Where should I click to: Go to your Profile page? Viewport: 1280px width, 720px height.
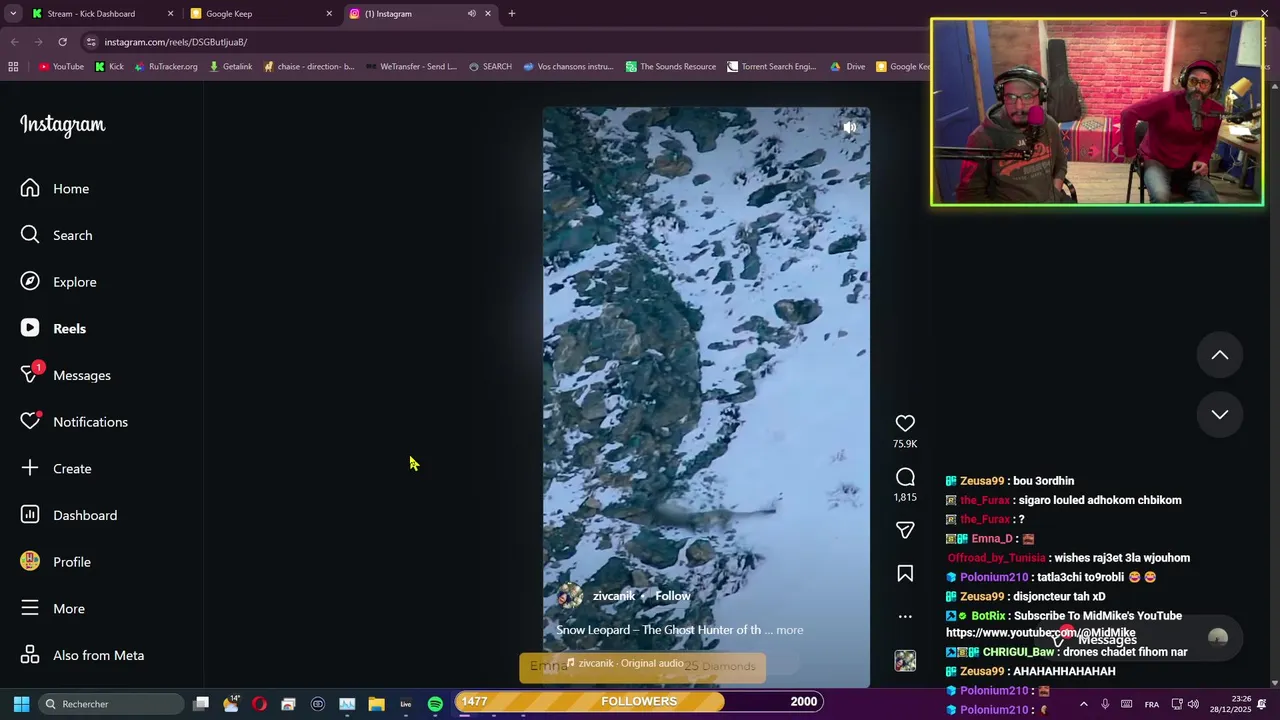point(56,562)
